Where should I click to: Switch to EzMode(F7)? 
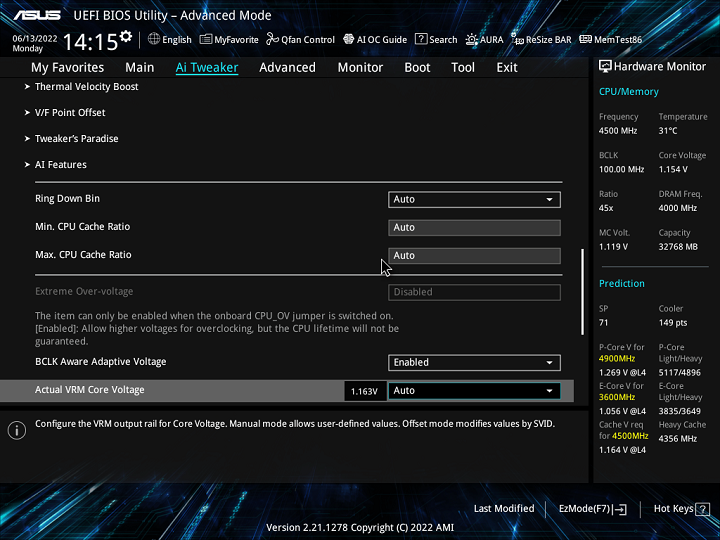(x=593, y=509)
